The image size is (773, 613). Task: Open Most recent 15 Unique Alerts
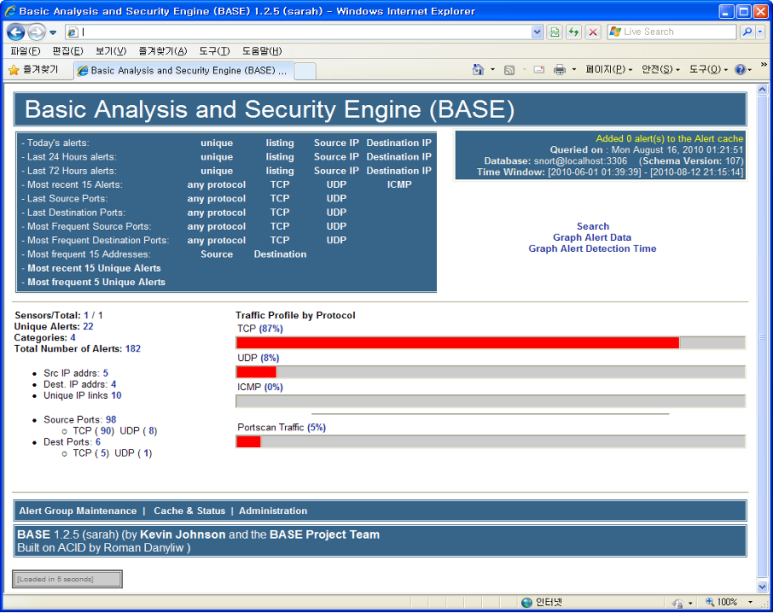click(94, 268)
